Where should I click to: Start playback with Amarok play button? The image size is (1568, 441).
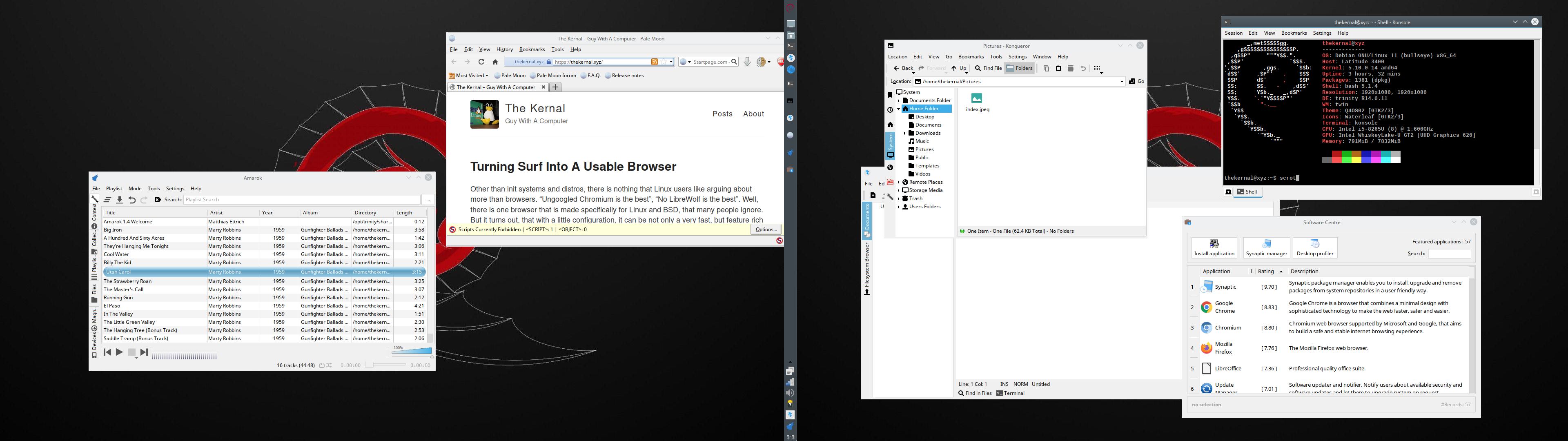click(x=120, y=352)
